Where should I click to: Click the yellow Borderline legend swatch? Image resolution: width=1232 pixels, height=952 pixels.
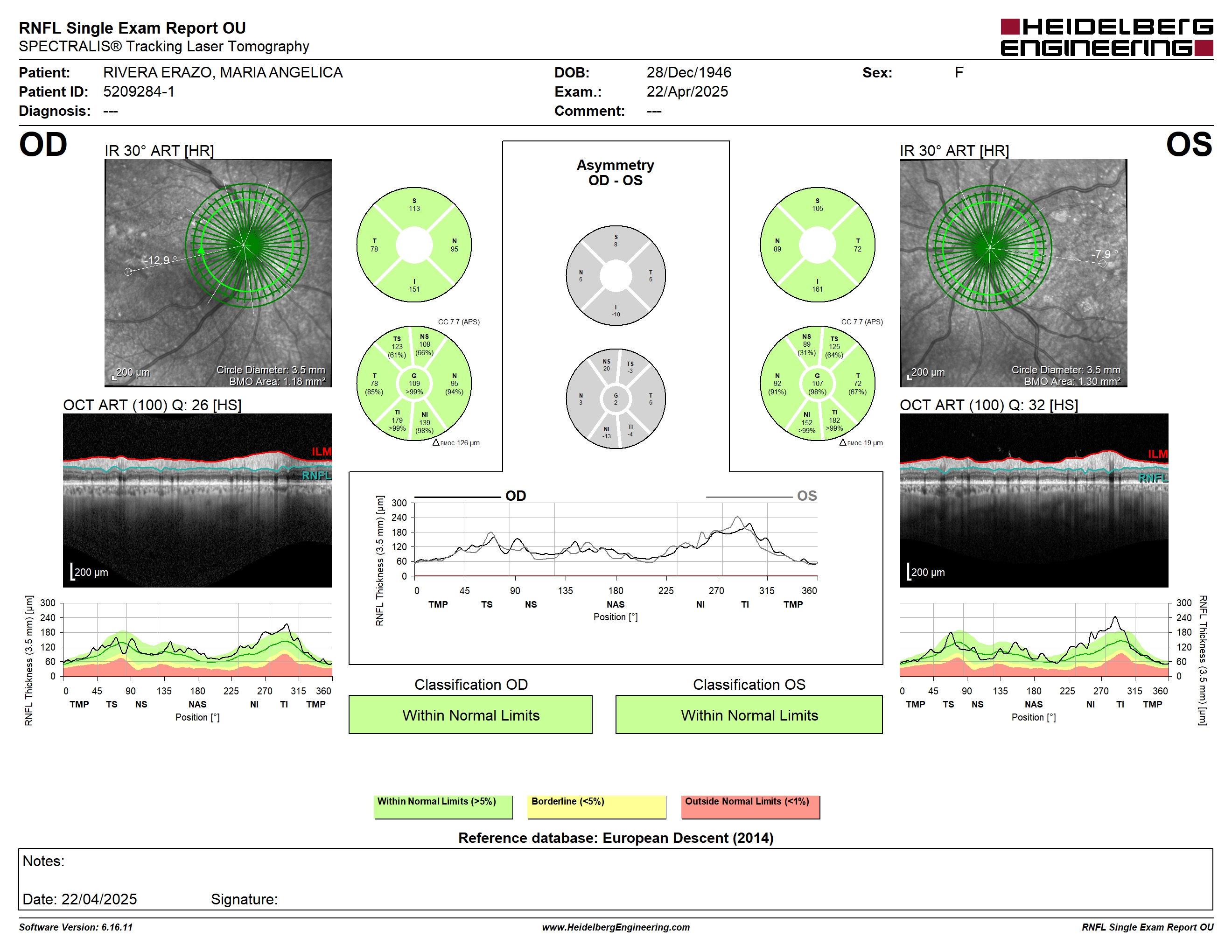597,807
